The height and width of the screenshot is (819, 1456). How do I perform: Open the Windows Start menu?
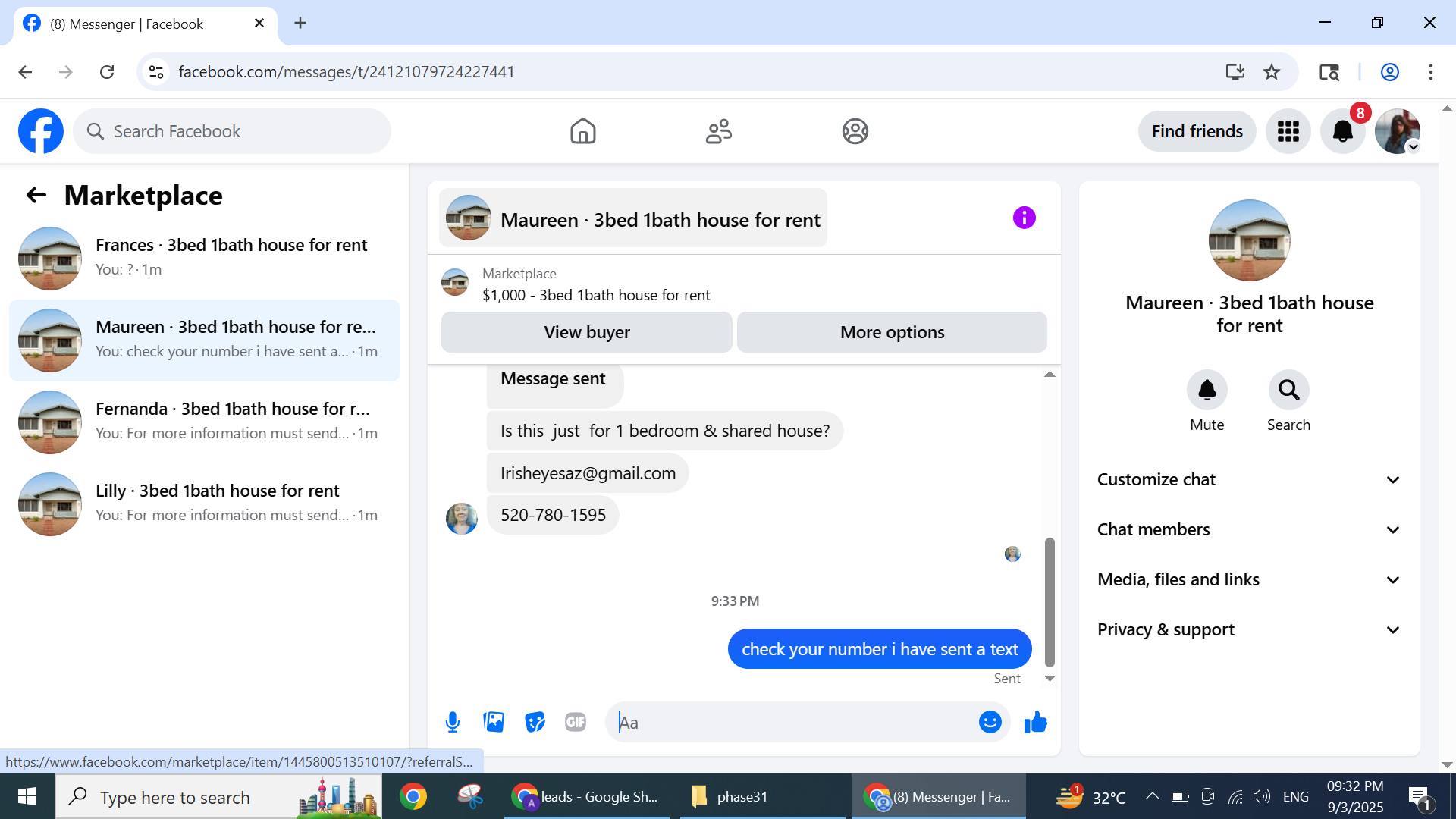point(27,796)
